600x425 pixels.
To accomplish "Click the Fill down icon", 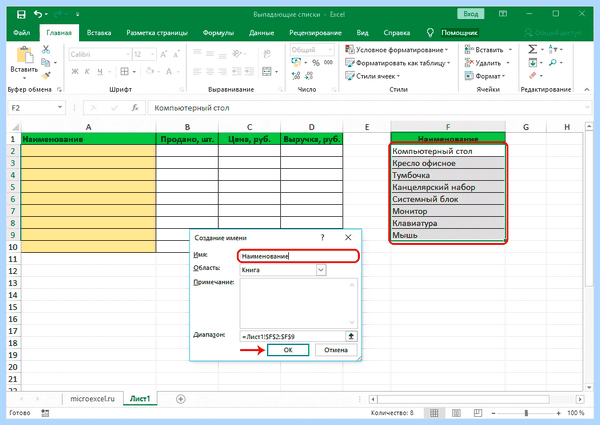I will coord(532,62).
